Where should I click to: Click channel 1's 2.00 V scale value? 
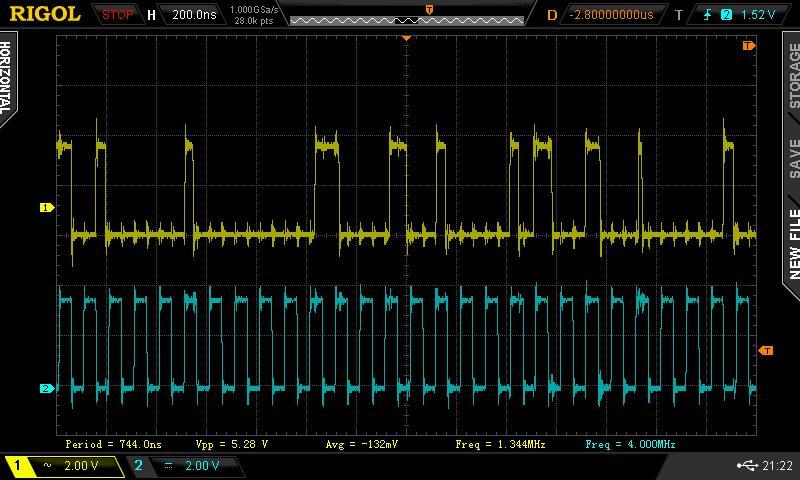(x=81, y=465)
